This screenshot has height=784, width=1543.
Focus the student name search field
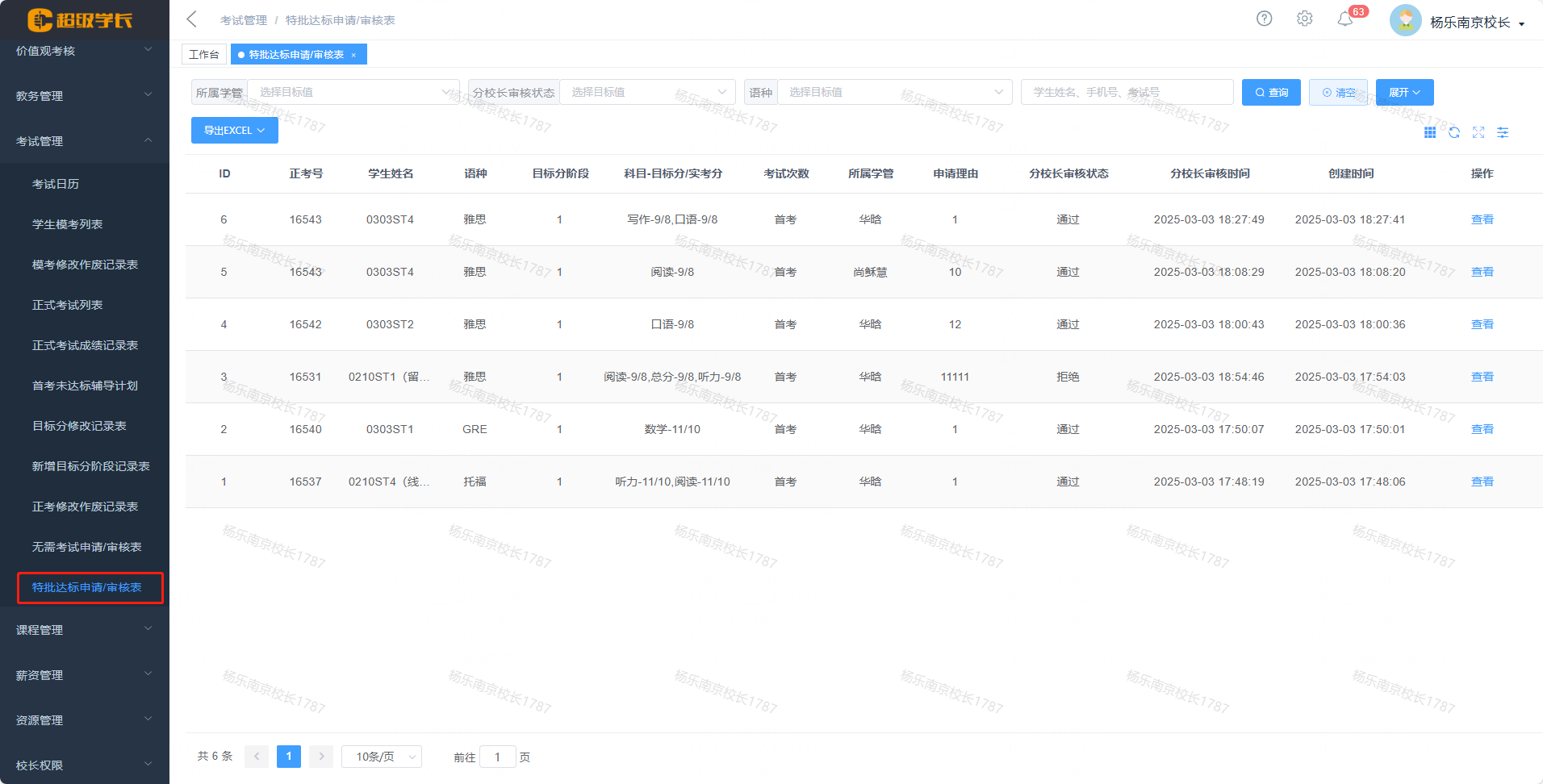tap(1127, 92)
